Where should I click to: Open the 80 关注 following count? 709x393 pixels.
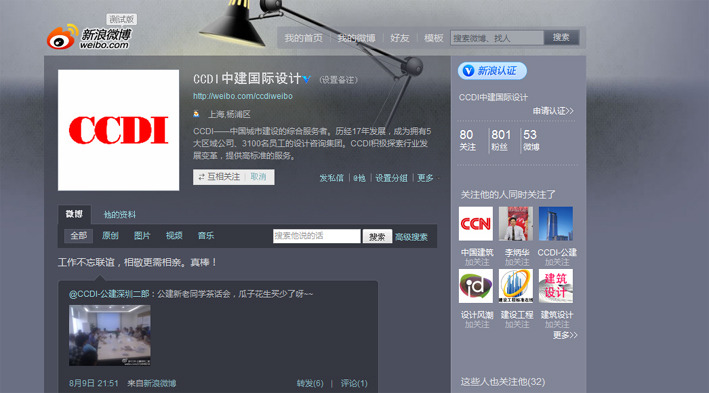467,140
